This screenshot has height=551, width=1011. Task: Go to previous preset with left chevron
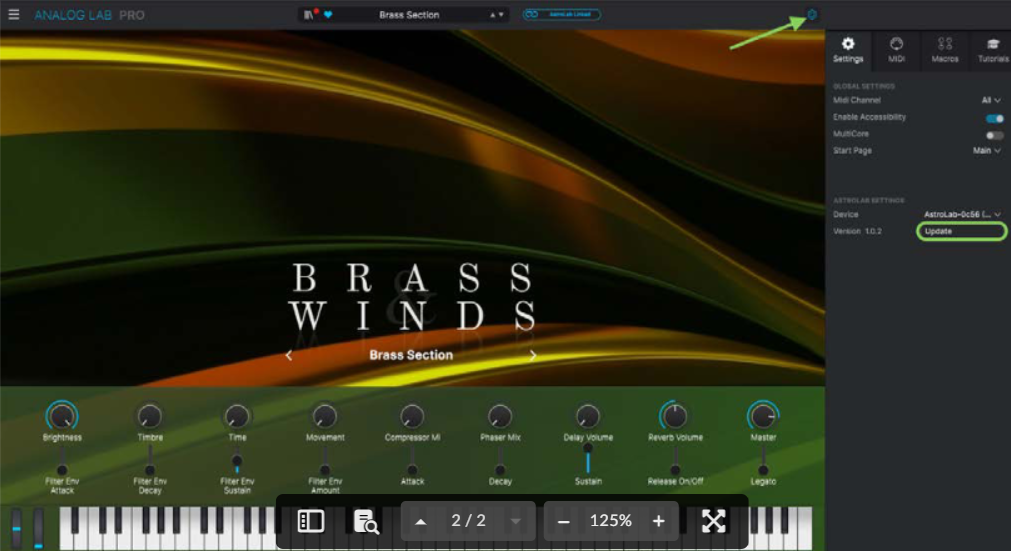[289, 355]
